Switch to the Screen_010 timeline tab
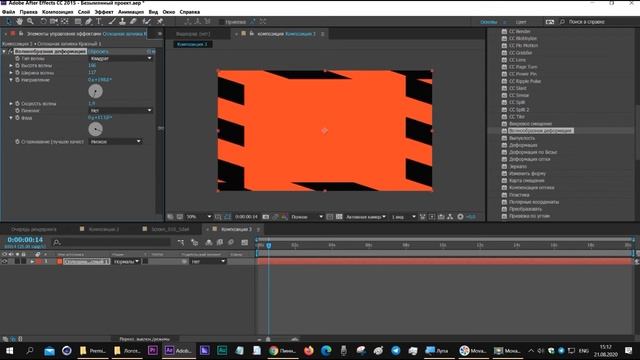 click(170, 229)
